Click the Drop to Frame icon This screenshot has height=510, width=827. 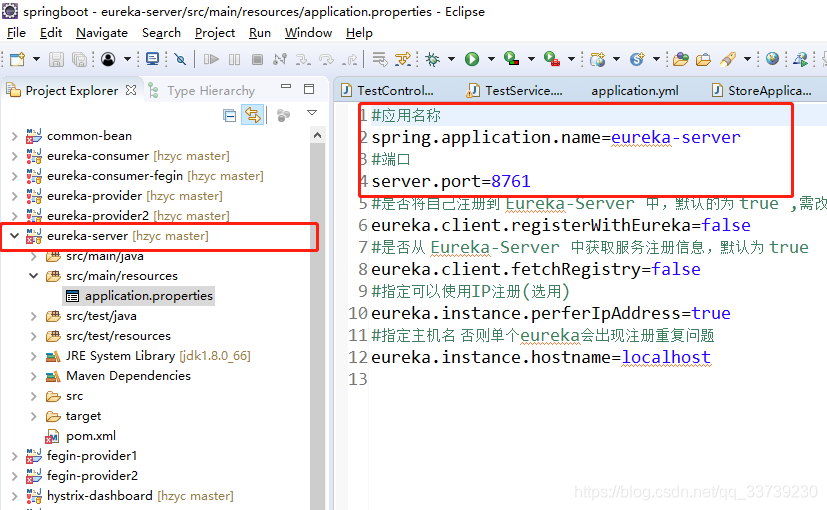[x=380, y=59]
